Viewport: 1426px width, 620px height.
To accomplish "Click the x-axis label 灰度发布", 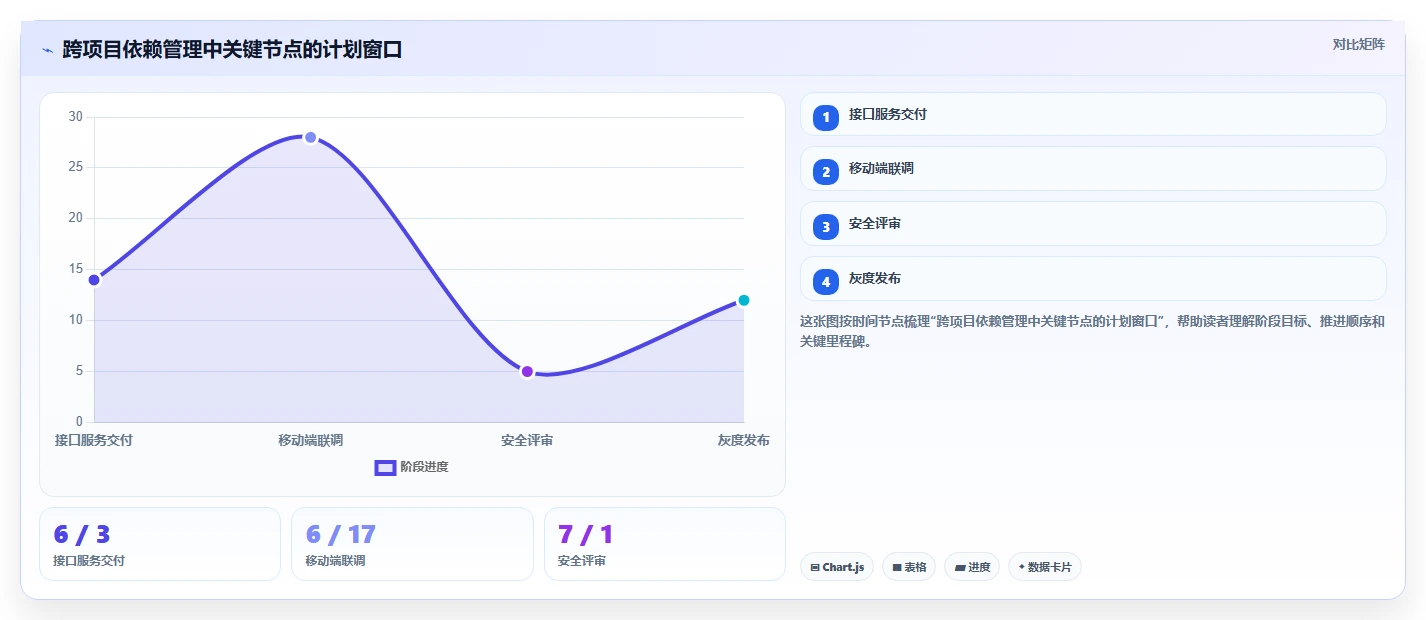I will pos(743,440).
